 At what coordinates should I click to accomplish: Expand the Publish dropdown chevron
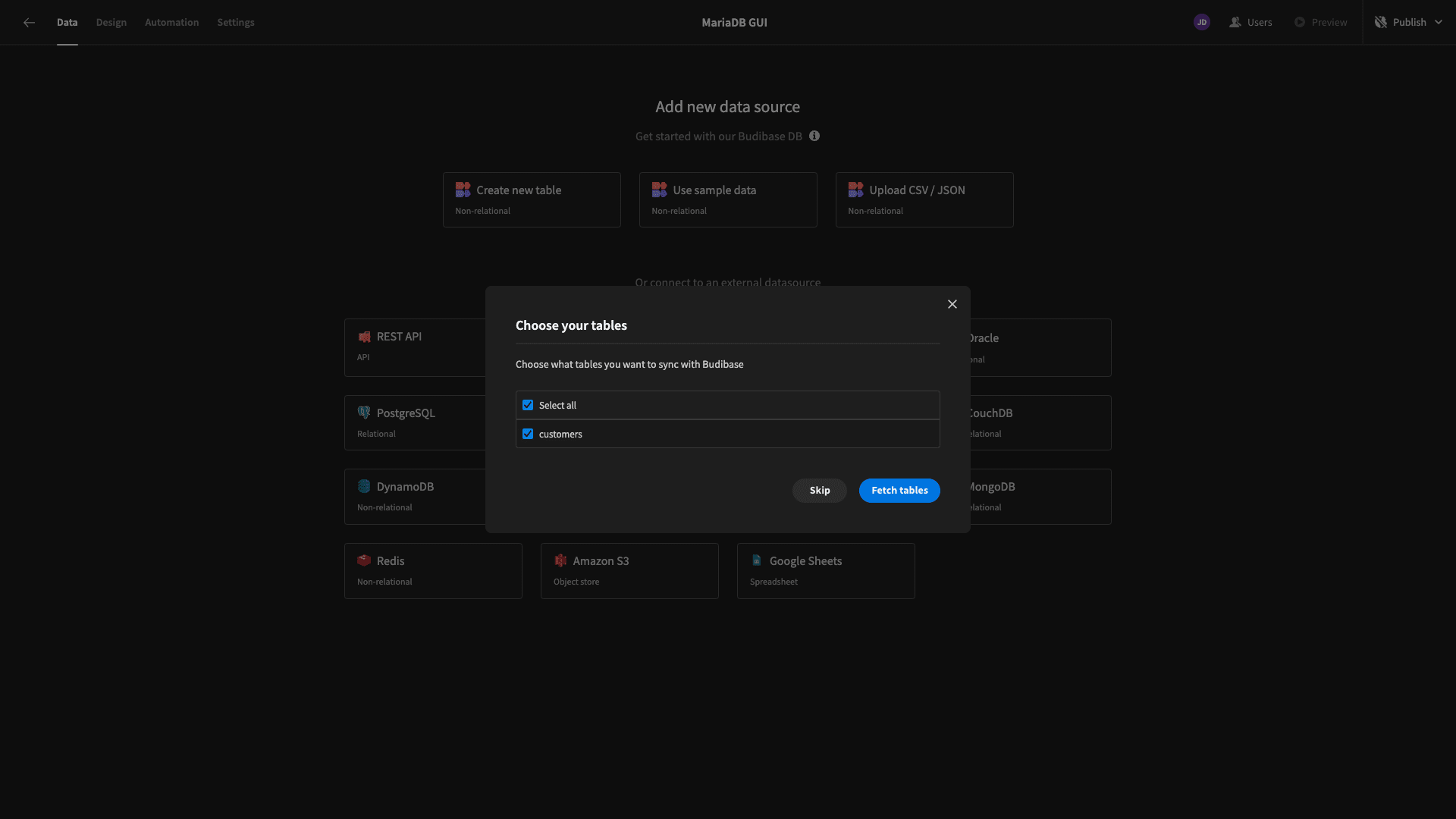click(1438, 23)
